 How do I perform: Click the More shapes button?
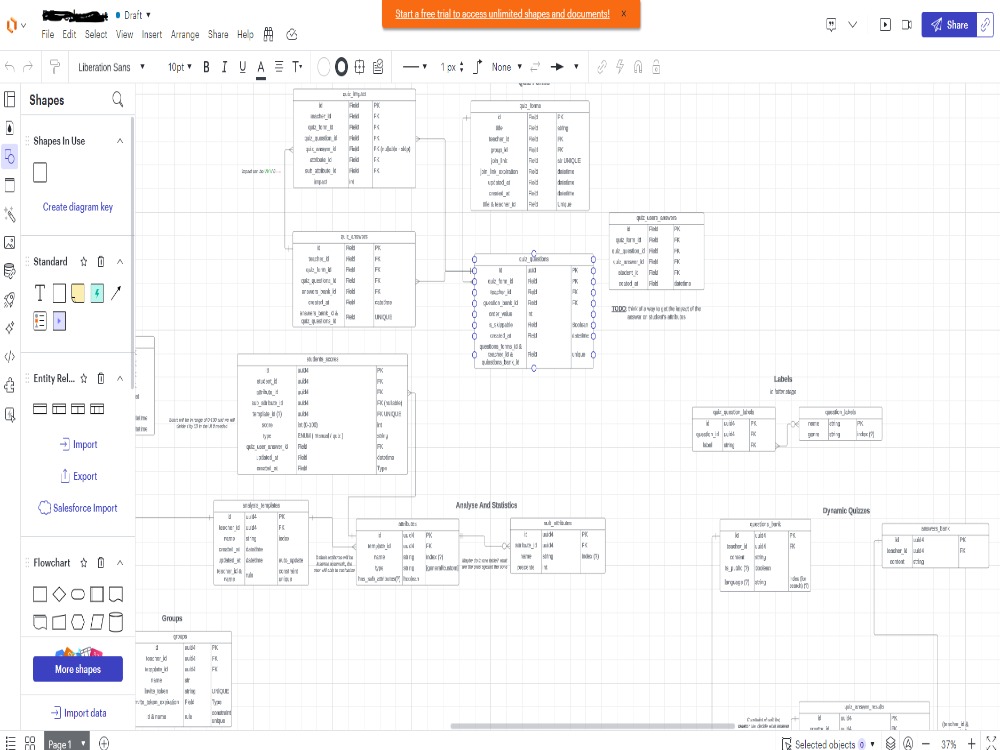(78, 669)
